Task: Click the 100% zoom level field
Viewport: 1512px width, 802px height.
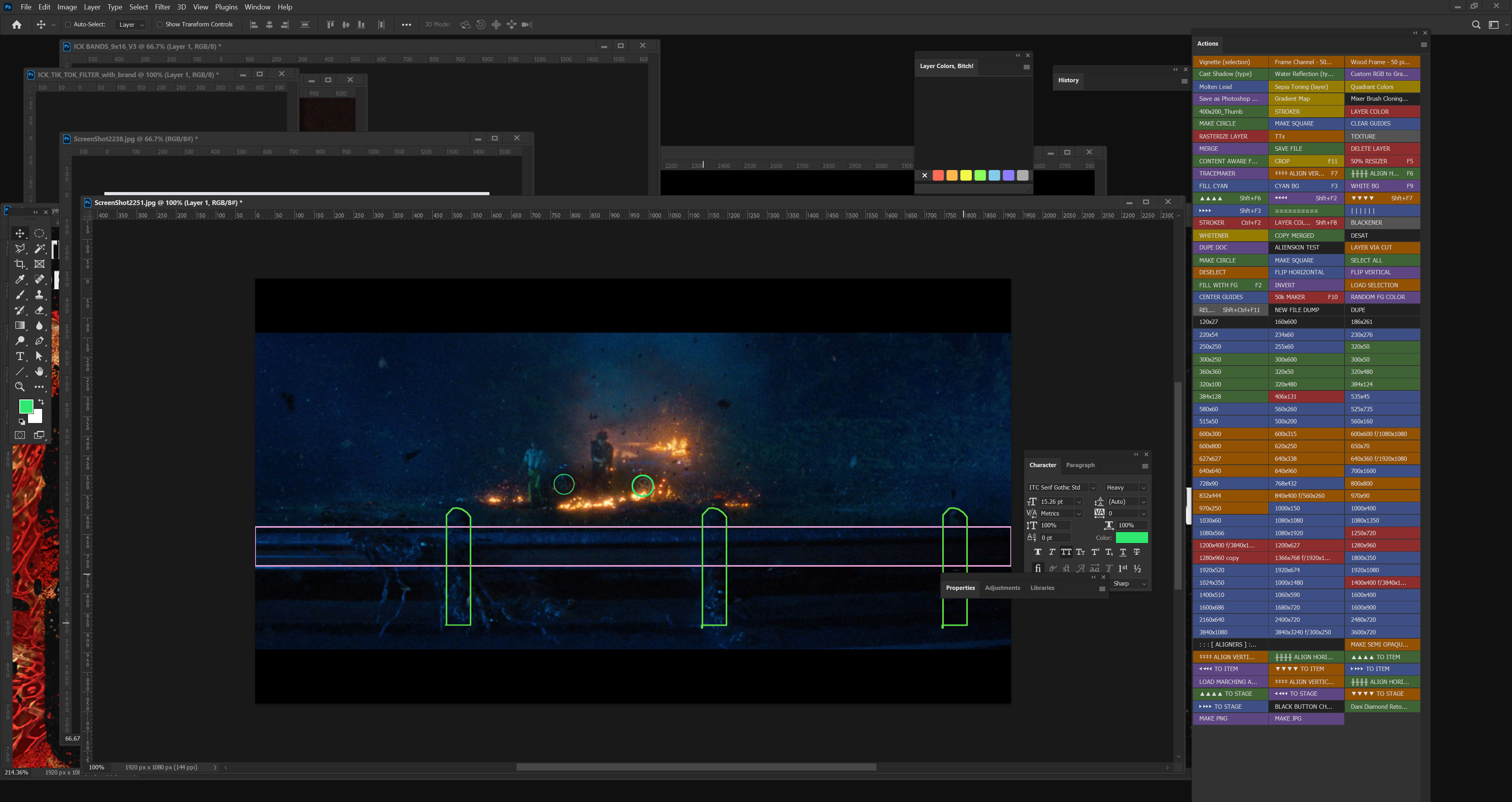Action: click(x=96, y=767)
